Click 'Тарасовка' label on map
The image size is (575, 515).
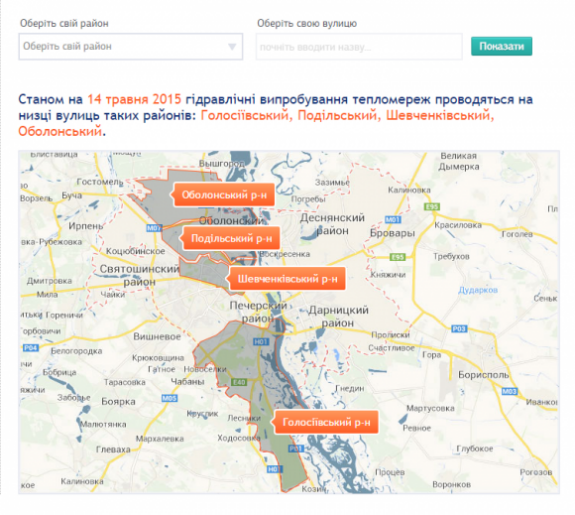pos(125,382)
